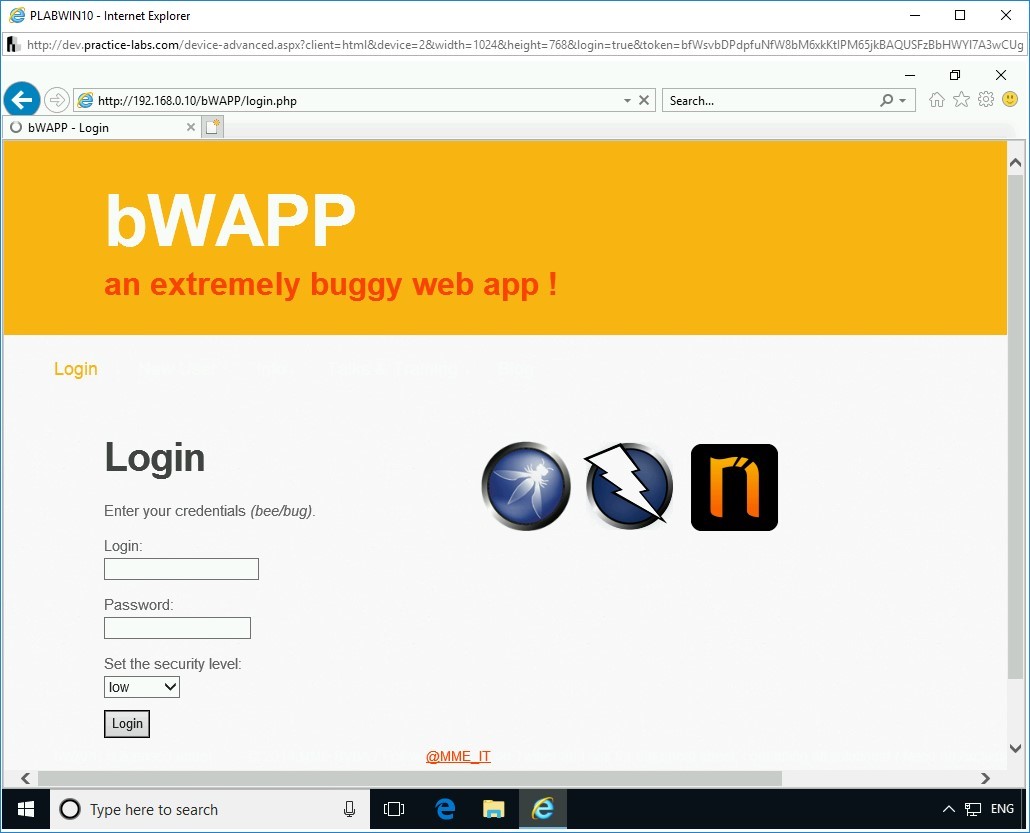Click the smiley feedback icon

(x=1010, y=99)
